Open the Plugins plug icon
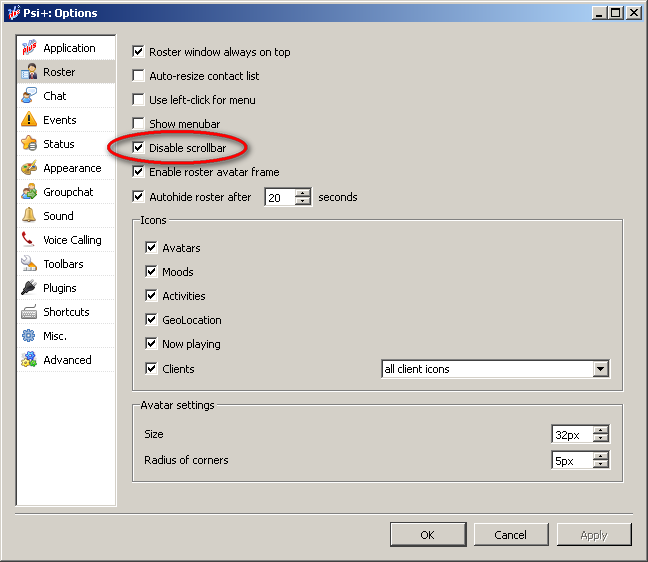The height and width of the screenshot is (562, 648). click(x=29, y=288)
